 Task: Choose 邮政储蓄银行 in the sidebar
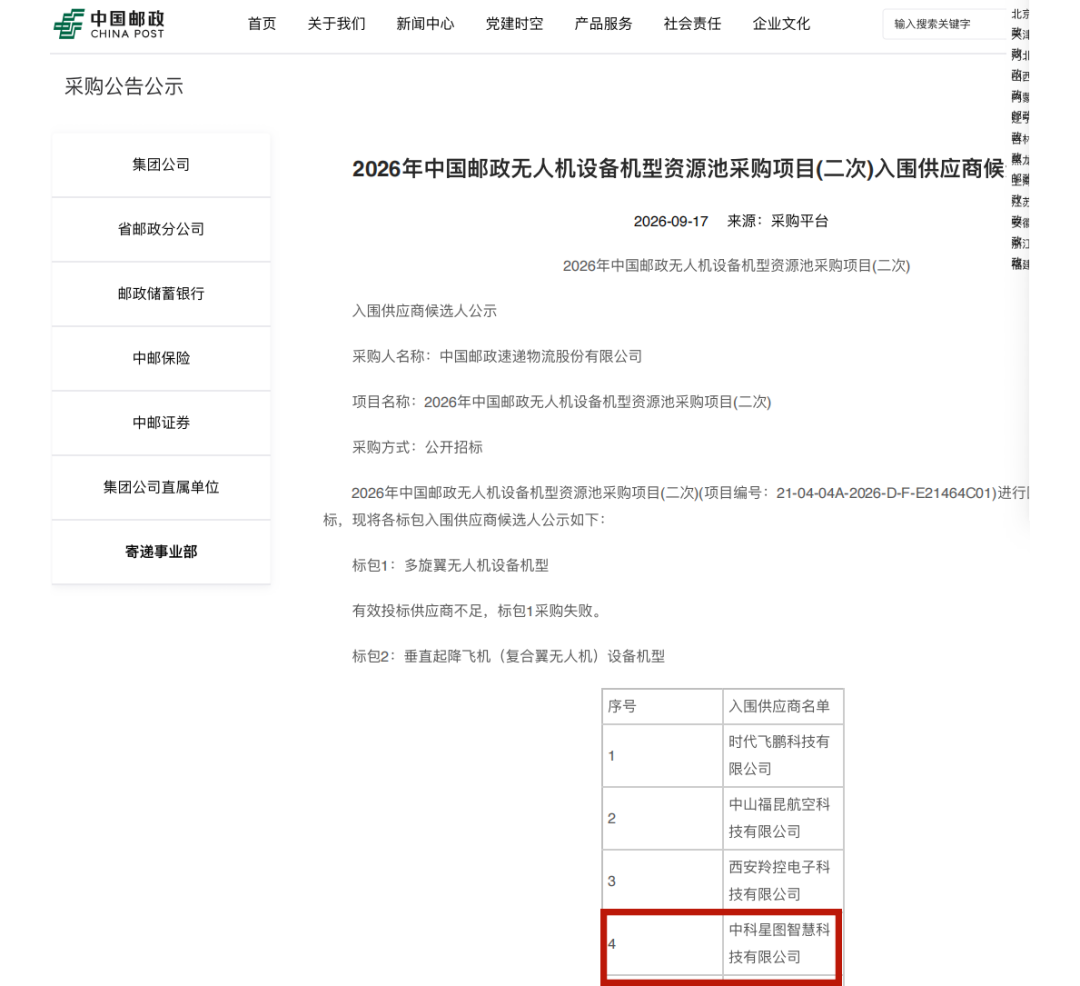point(161,294)
